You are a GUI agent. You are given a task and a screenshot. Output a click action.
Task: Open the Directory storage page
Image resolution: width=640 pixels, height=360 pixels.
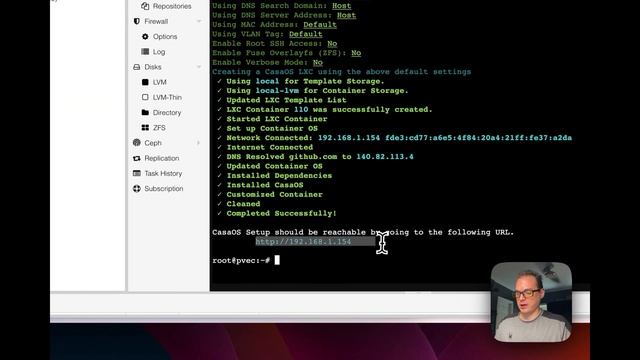(x=167, y=113)
